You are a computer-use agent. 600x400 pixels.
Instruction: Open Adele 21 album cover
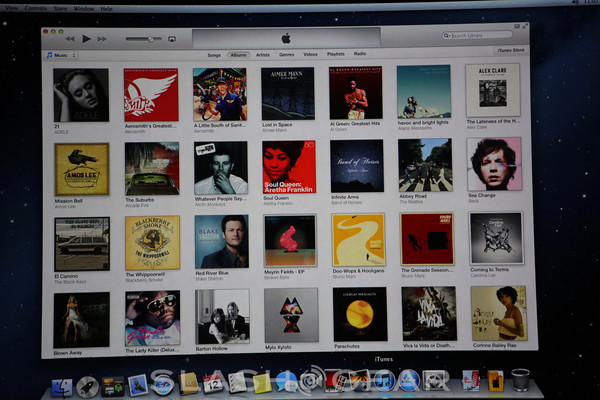click(81, 95)
